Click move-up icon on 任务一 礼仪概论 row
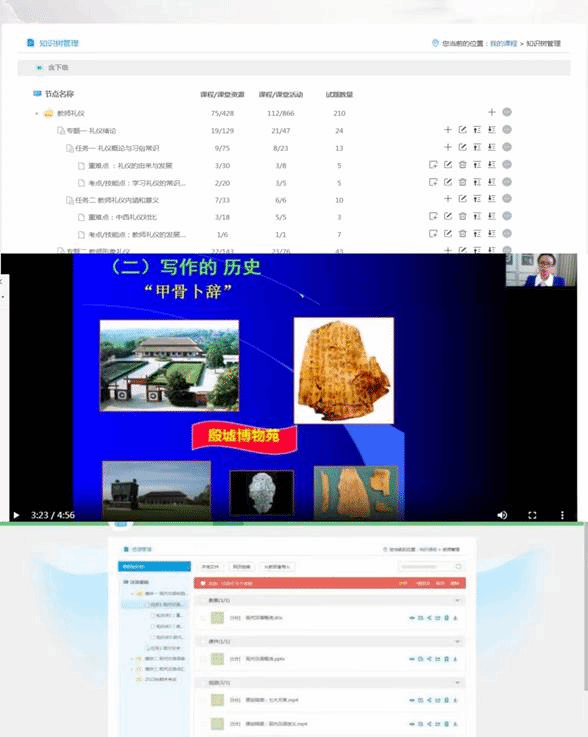 [x=477, y=147]
